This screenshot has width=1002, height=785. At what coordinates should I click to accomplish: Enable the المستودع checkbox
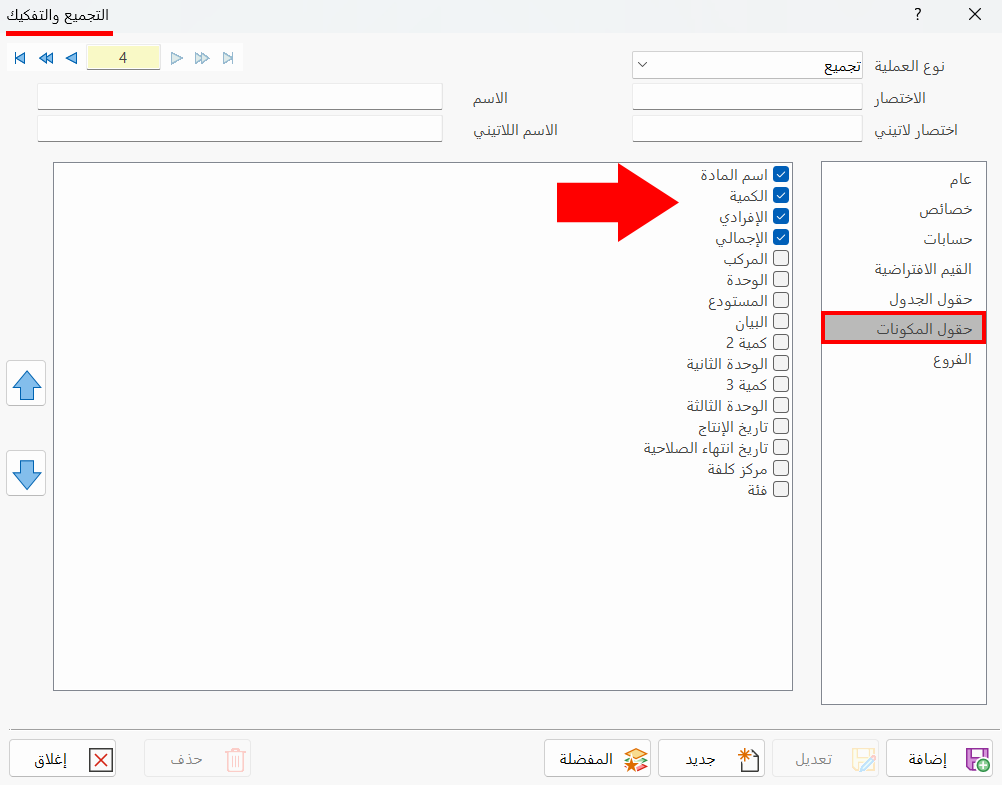781,300
